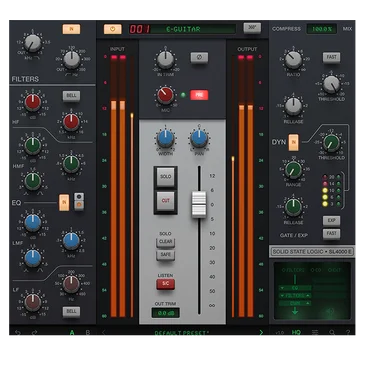Image resolution: width=365 pixels, height=365 pixels.
Task: Select FILTERS option in routing display
Action: (293, 270)
